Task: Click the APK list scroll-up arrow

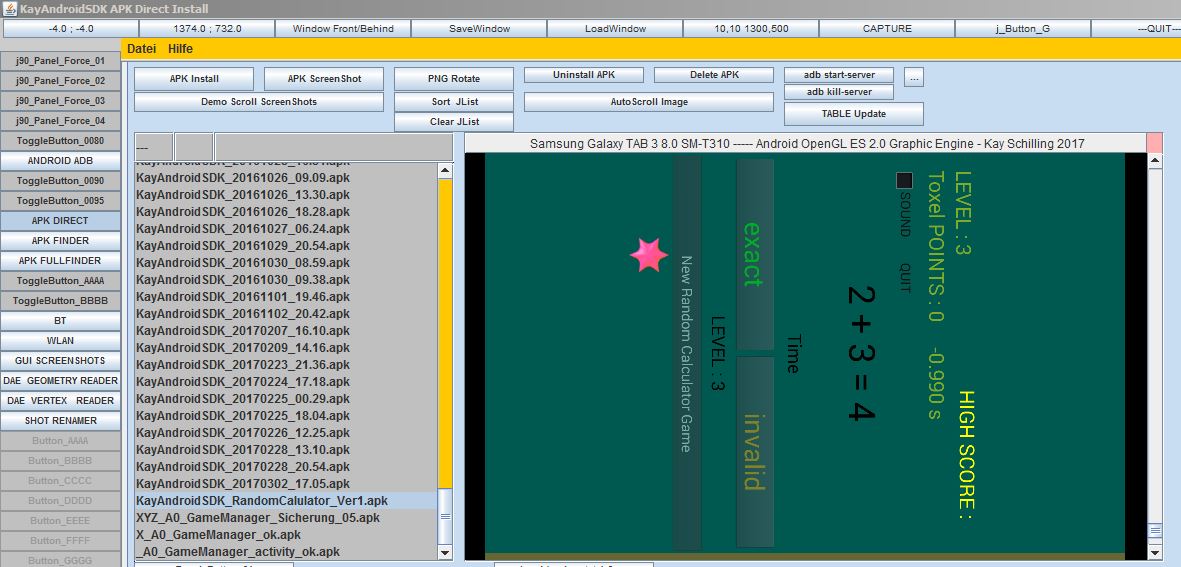Action: tap(446, 171)
